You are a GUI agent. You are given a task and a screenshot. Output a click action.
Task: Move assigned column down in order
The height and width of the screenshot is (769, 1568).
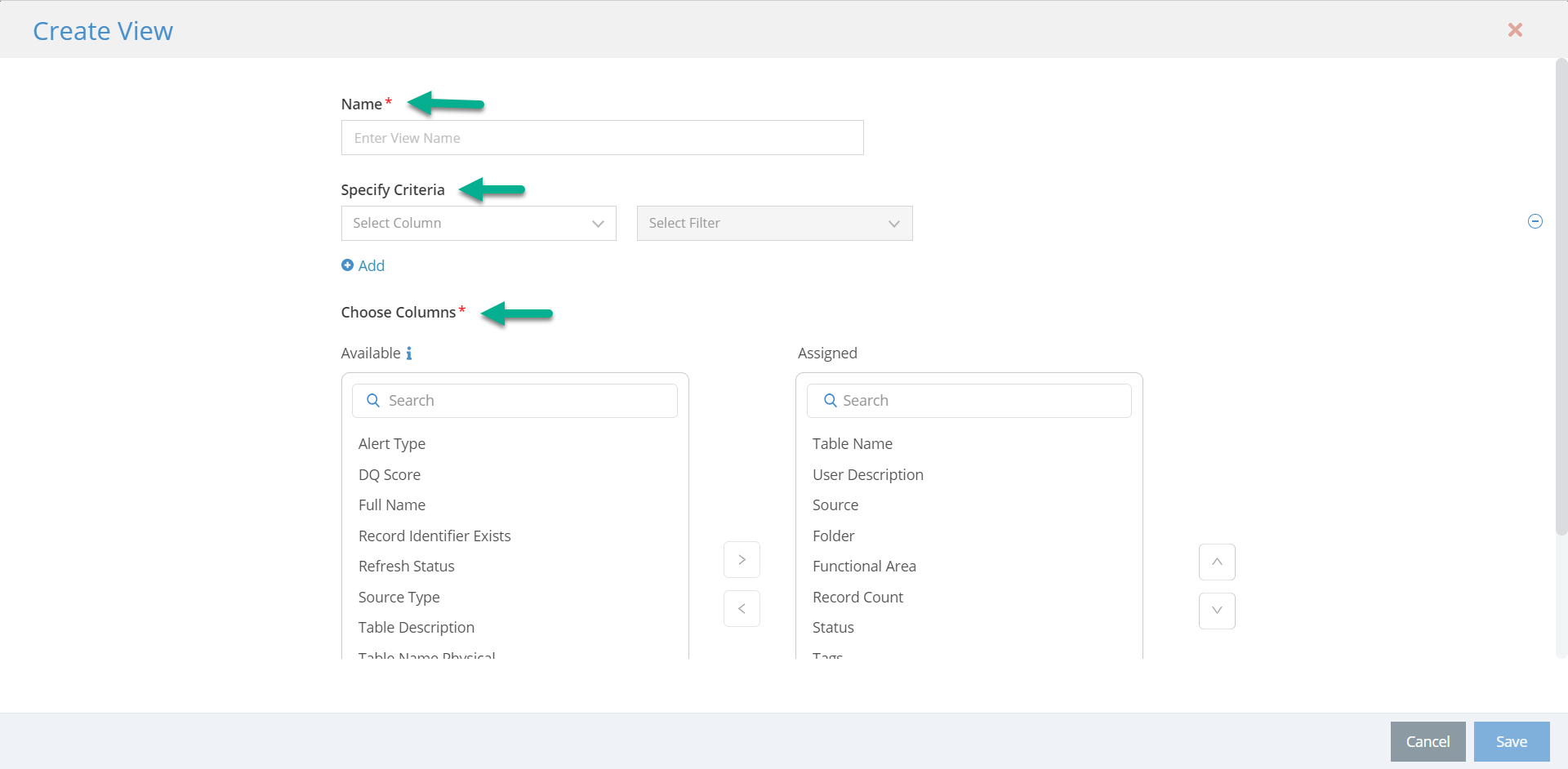click(x=1216, y=611)
